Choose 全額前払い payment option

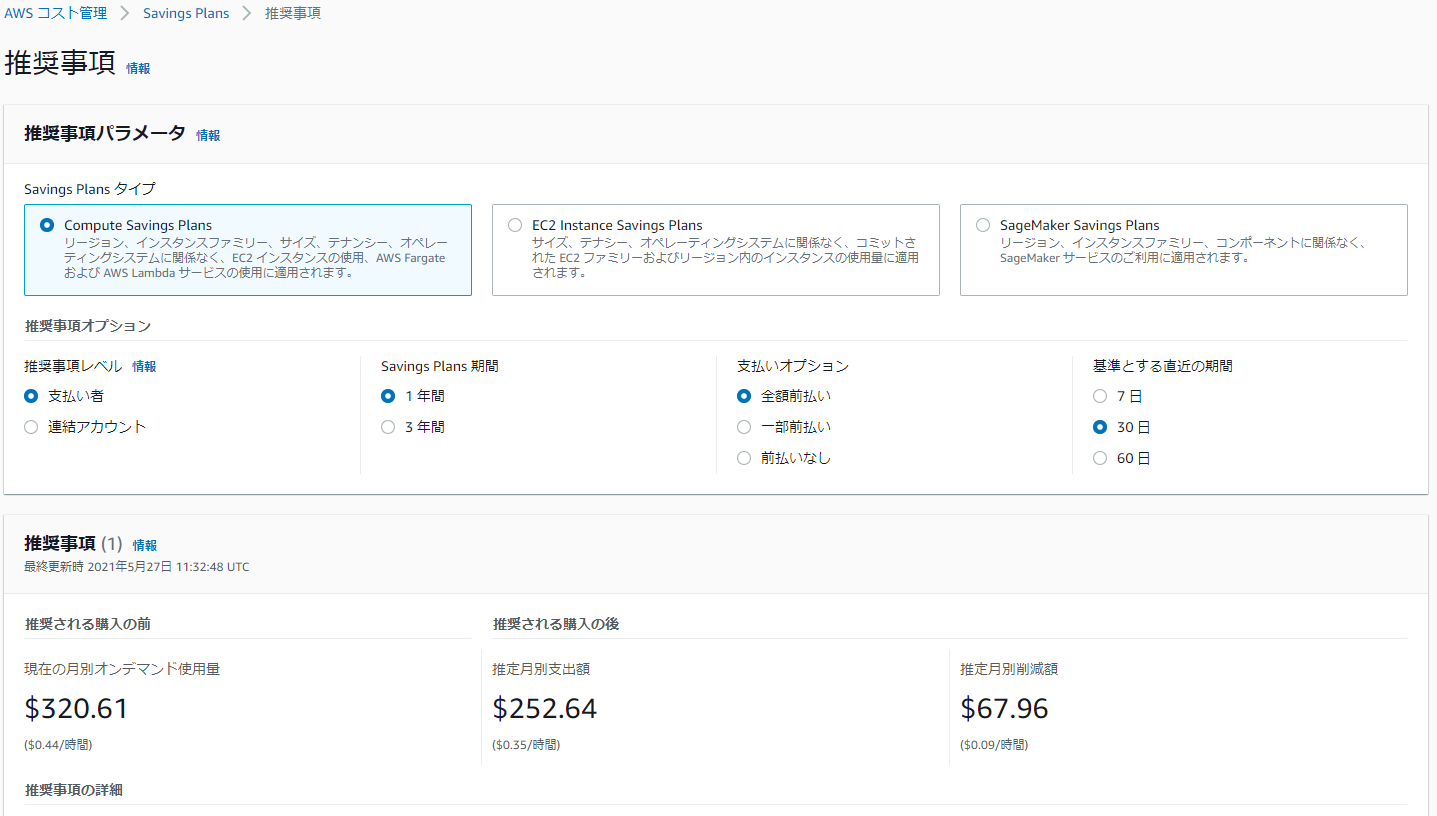pos(744,396)
